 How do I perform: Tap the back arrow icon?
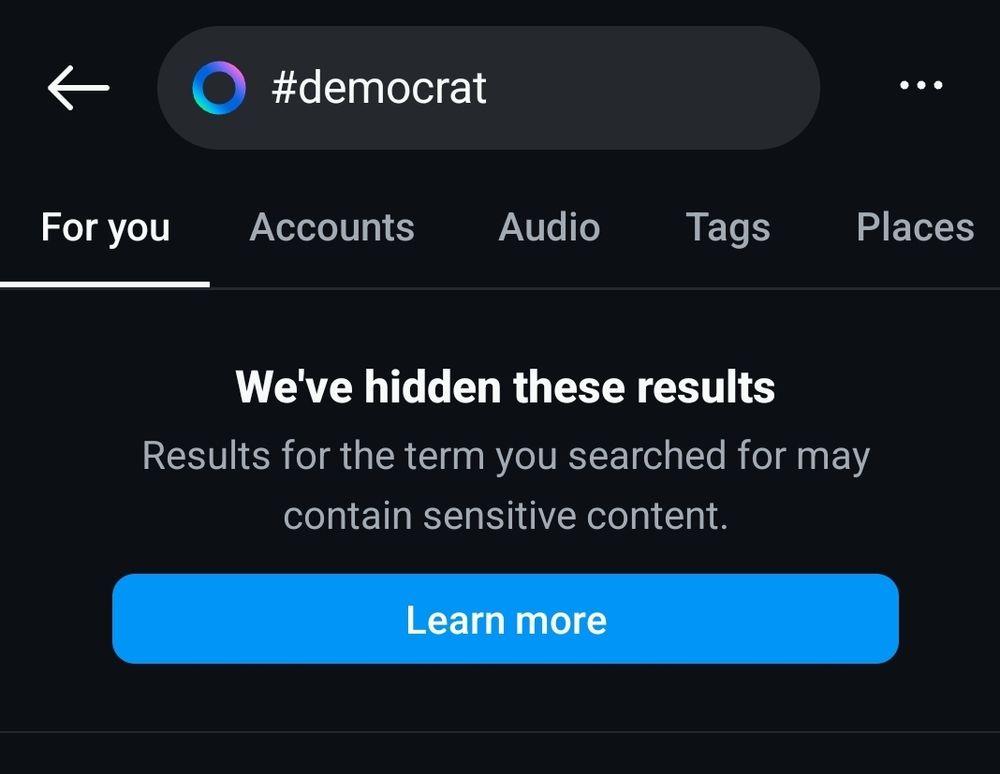tap(78, 88)
